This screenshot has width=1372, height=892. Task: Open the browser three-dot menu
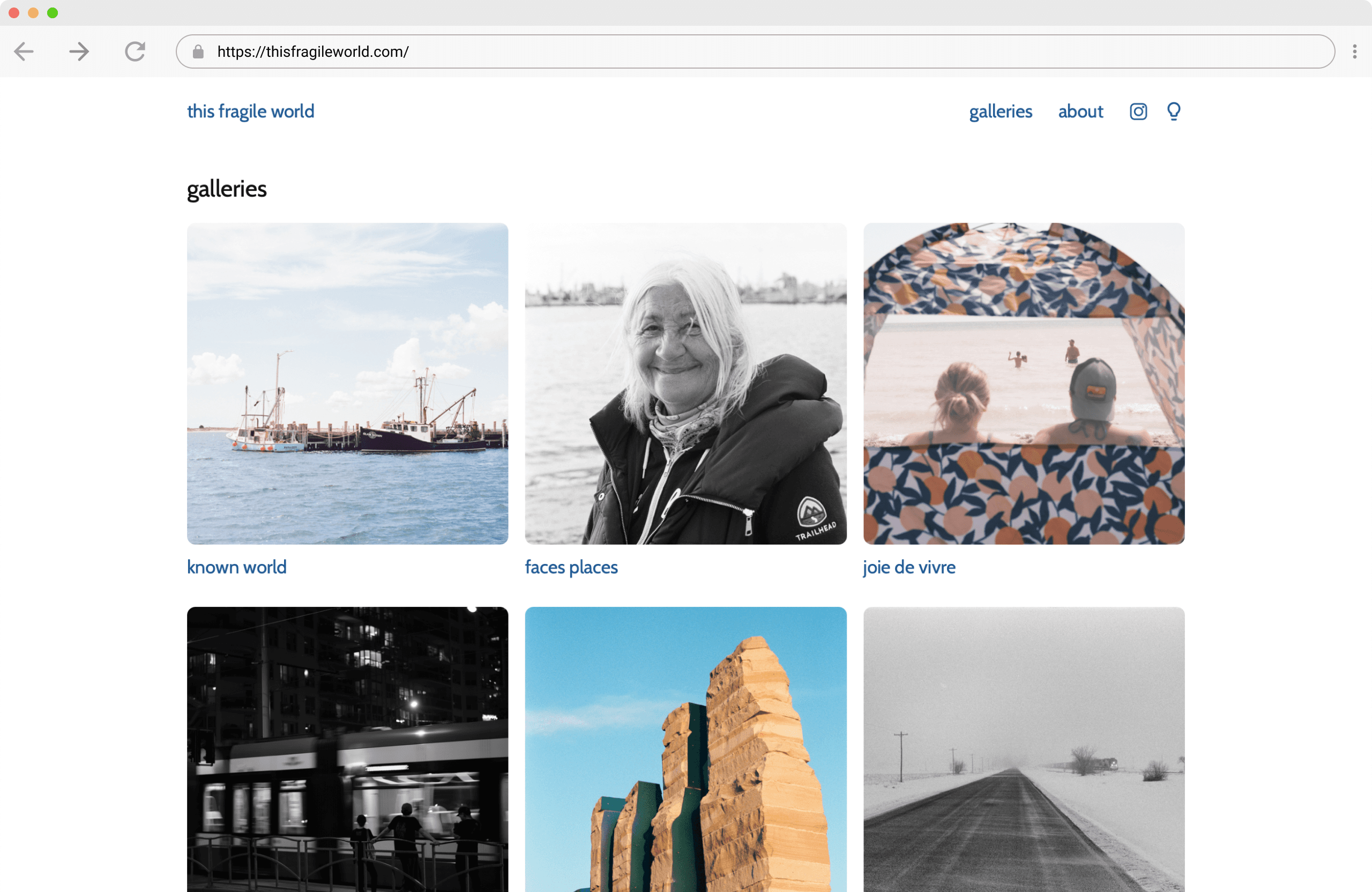coord(1354,52)
